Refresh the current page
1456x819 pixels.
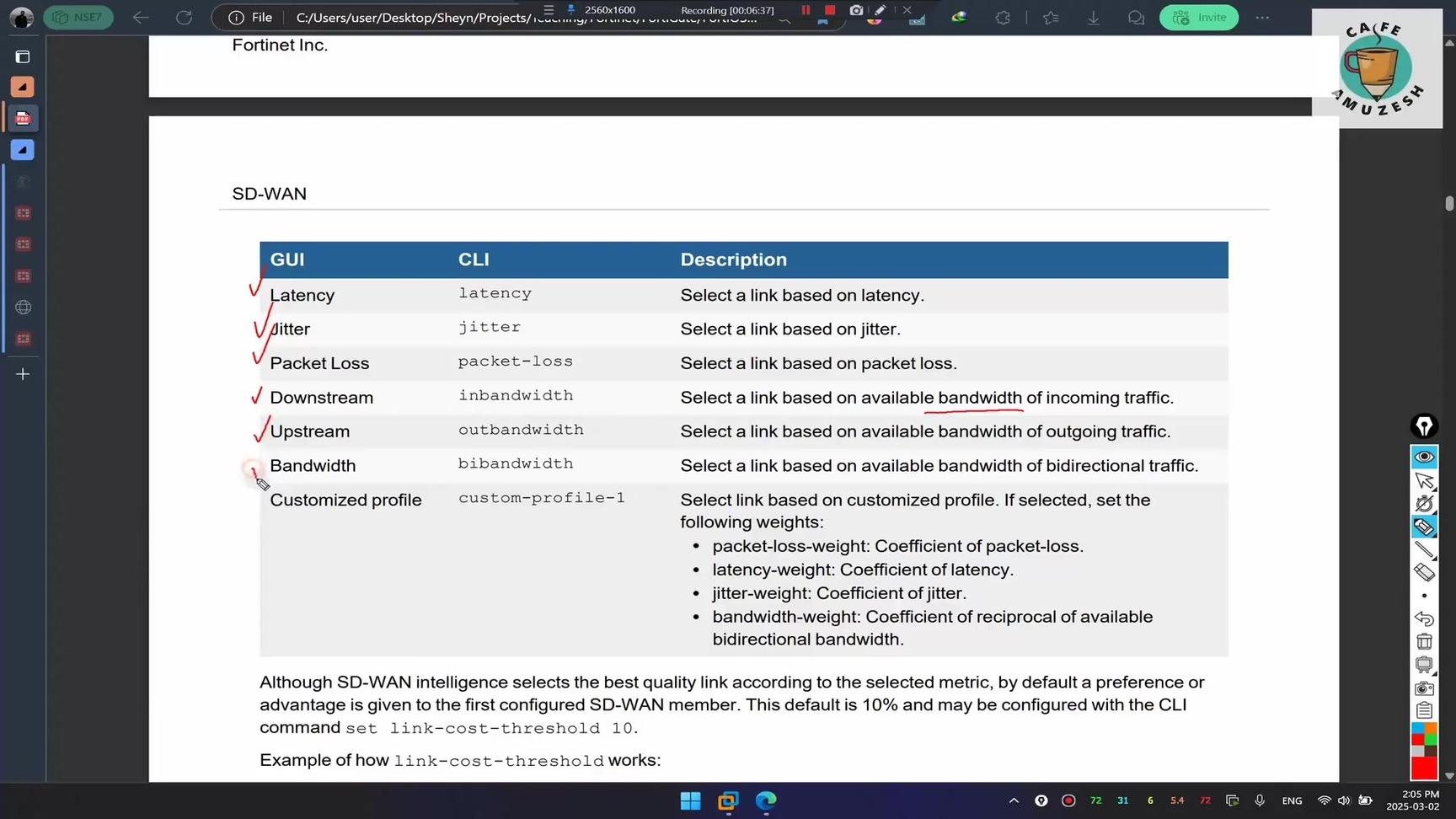point(184,17)
